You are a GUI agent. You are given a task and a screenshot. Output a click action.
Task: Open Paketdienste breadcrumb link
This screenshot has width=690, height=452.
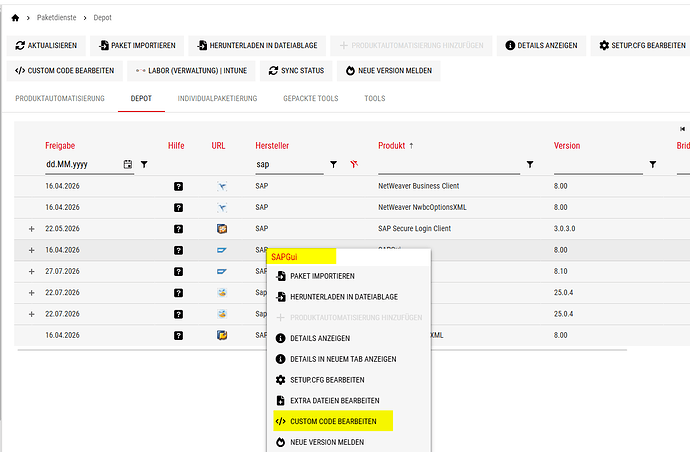(56, 18)
